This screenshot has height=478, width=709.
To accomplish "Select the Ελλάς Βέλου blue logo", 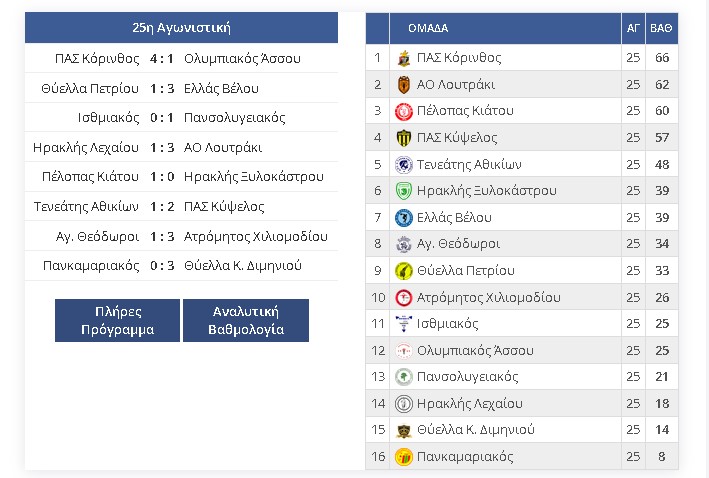I will (x=403, y=218).
